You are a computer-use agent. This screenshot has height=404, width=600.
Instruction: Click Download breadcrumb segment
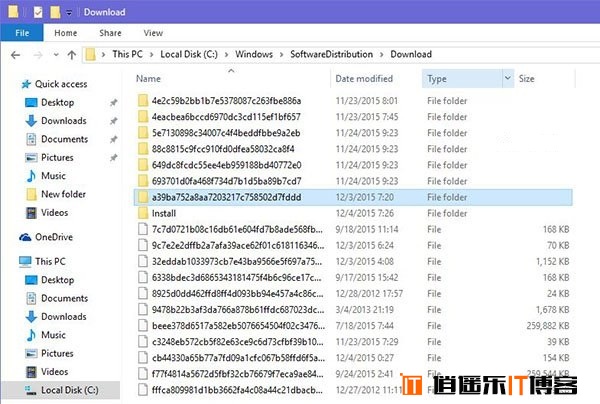[x=411, y=54]
